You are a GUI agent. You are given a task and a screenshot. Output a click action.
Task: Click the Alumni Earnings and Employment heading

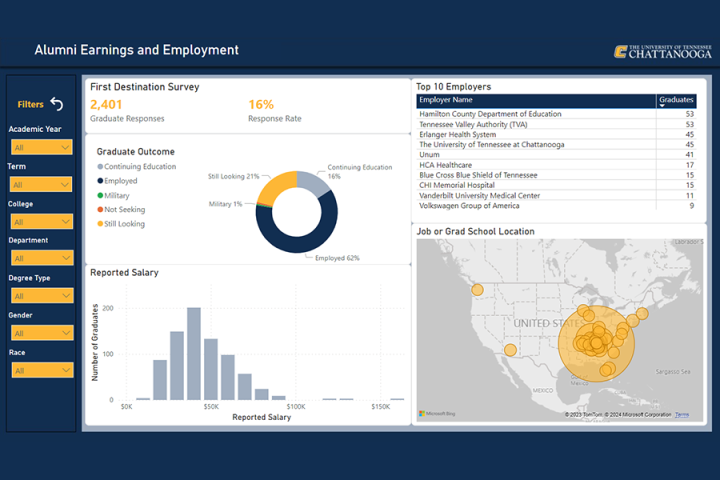click(136, 50)
